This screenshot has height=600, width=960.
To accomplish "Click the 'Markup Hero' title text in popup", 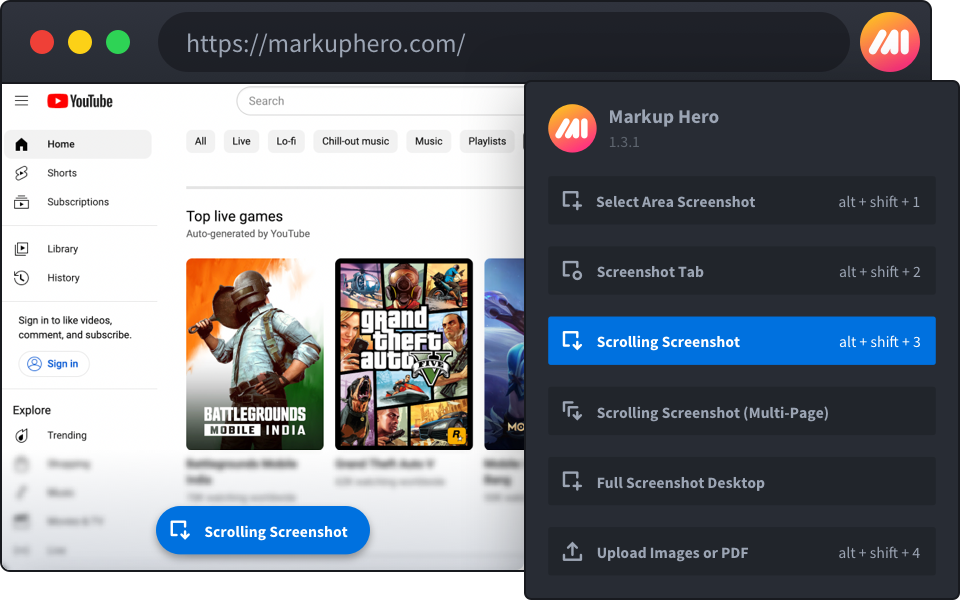I will point(664,116).
